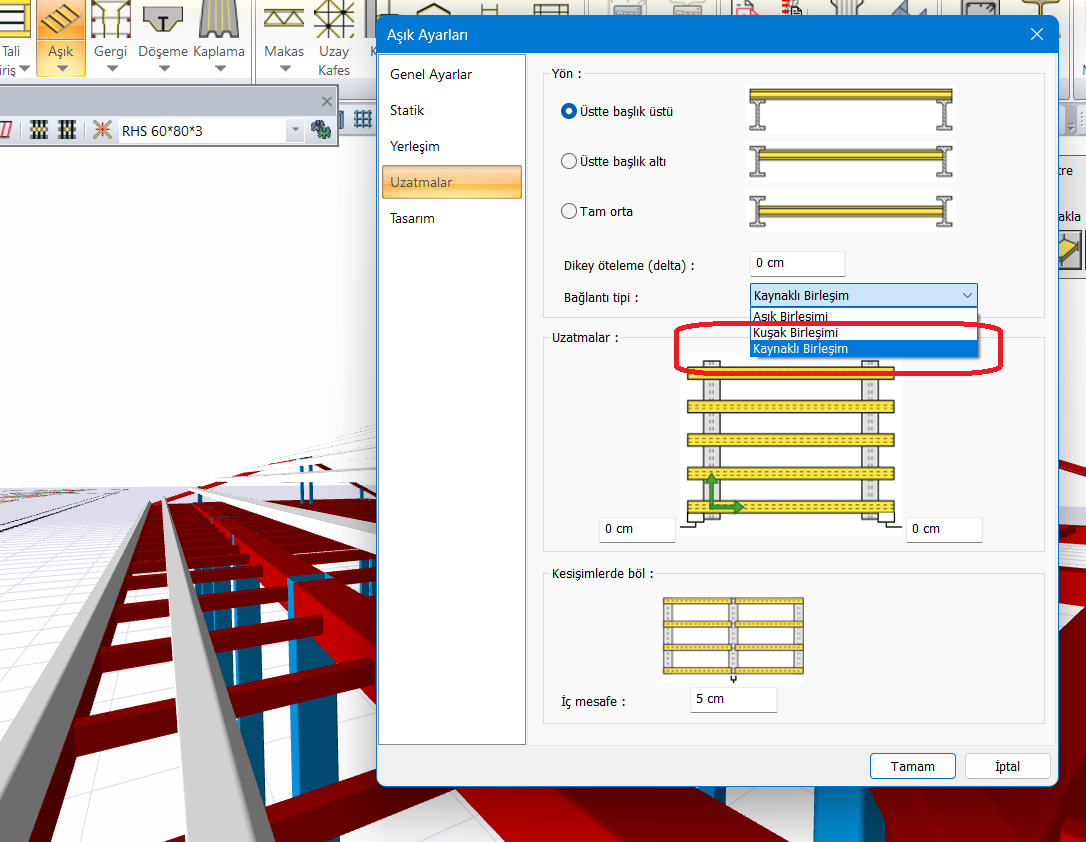Viewport: 1086px width, 842px height.
Task: Click the Dikey öteleme (delta) label
Action: [629, 265]
